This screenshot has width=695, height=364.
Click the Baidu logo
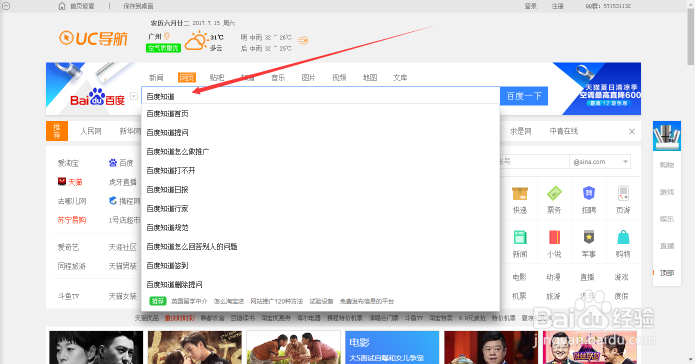pos(98,97)
